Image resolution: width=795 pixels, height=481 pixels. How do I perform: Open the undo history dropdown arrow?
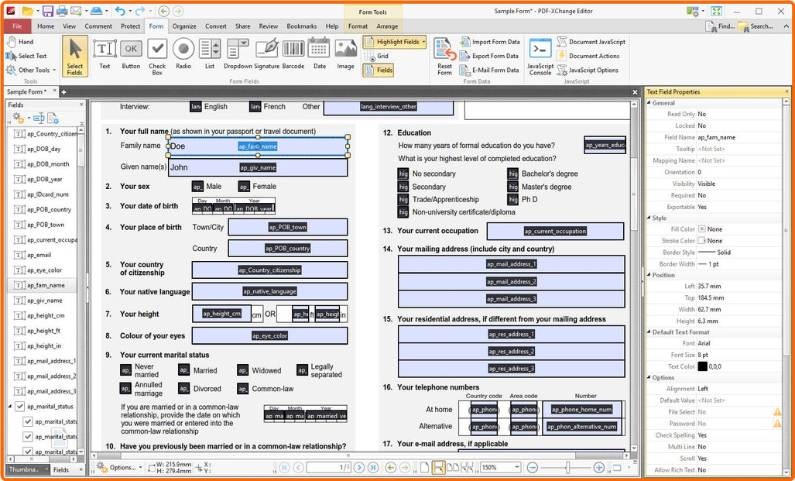pyautogui.click(x=130, y=11)
